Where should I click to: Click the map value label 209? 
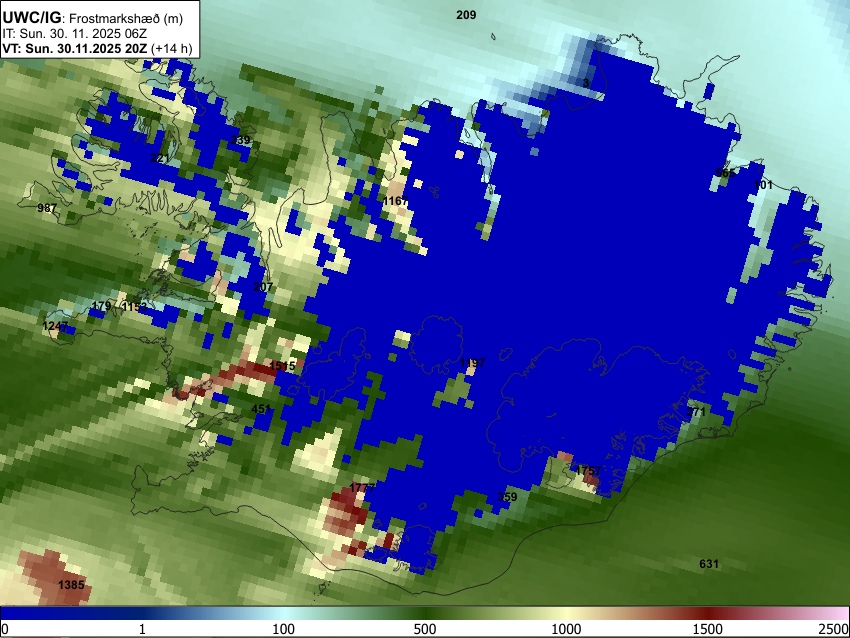[466, 15]
